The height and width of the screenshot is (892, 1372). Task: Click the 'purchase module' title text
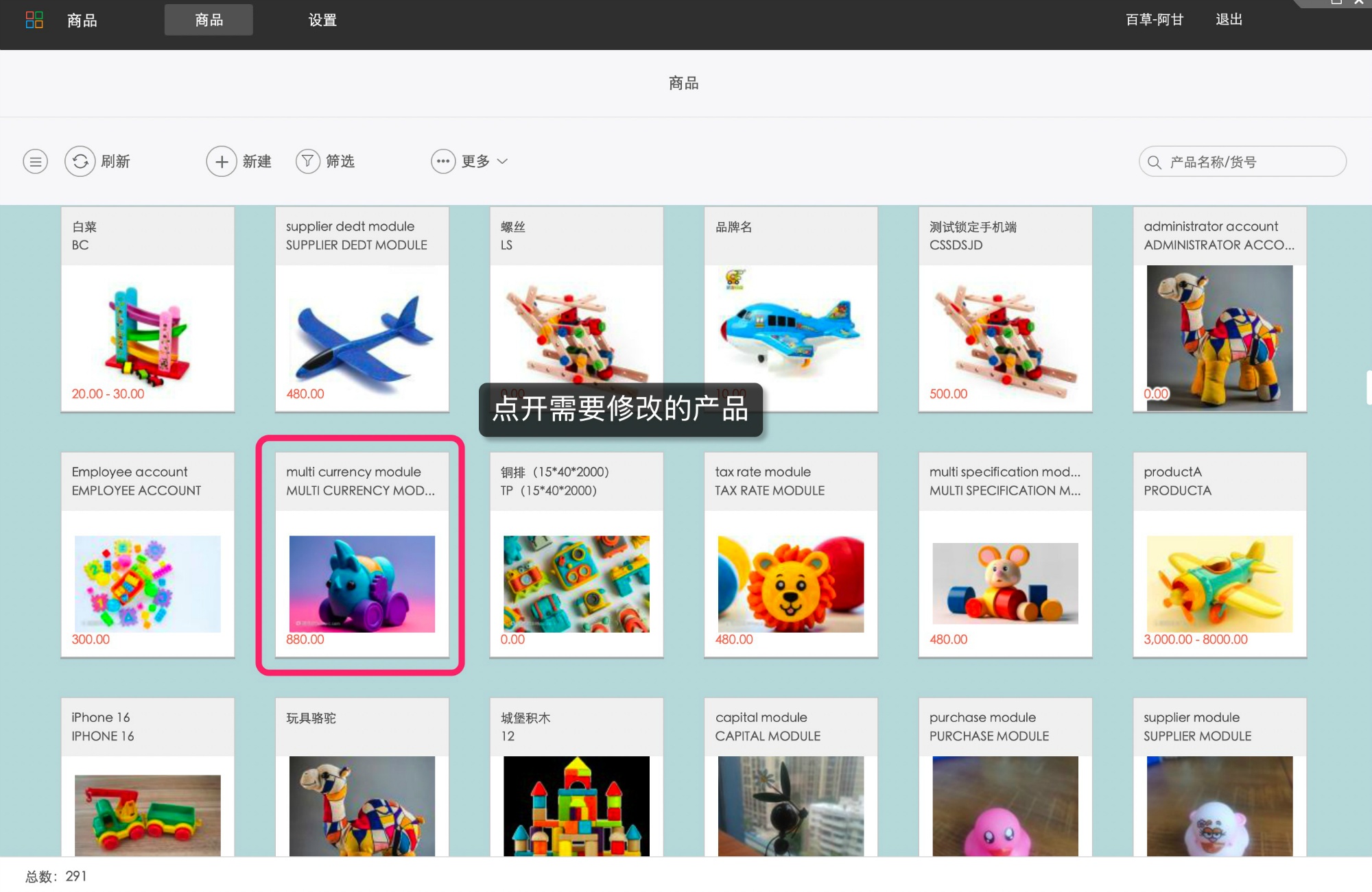tap(982, 718)
